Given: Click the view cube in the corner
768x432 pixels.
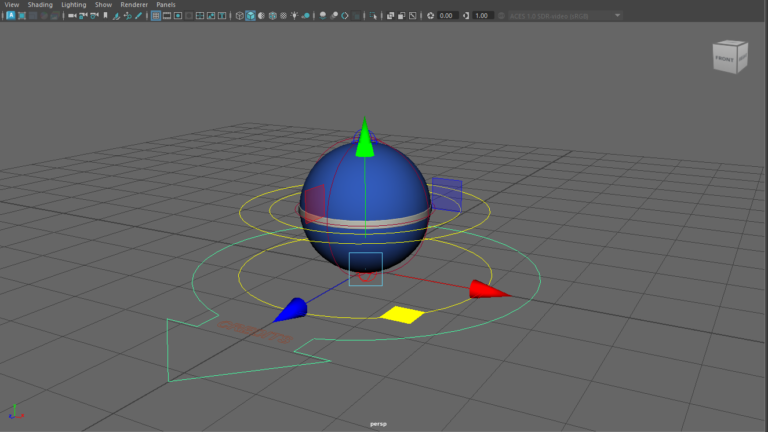Looking at the screenshot, I should click(x=729, y=57).
